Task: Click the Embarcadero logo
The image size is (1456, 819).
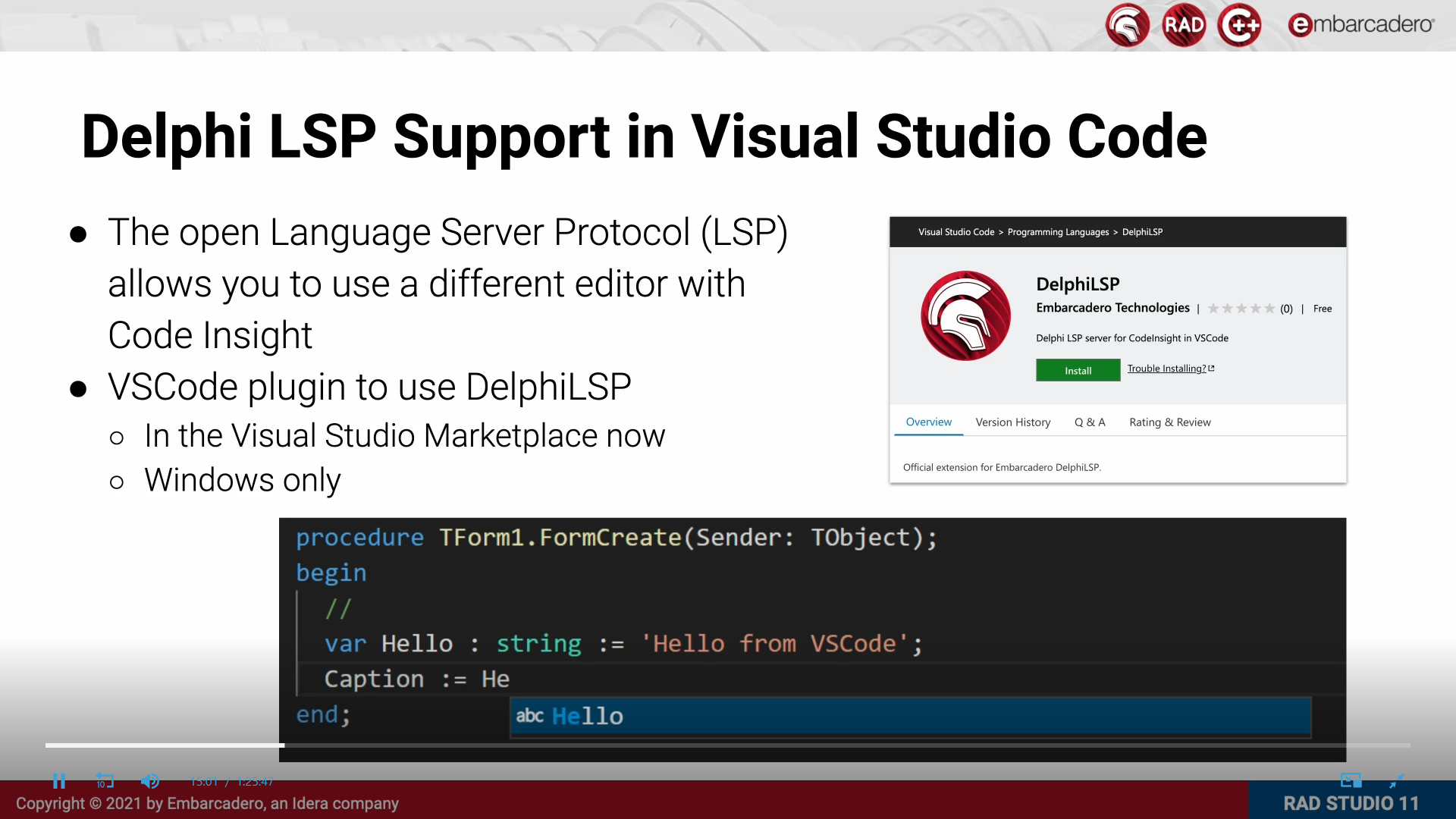Action: point(1360,25)
